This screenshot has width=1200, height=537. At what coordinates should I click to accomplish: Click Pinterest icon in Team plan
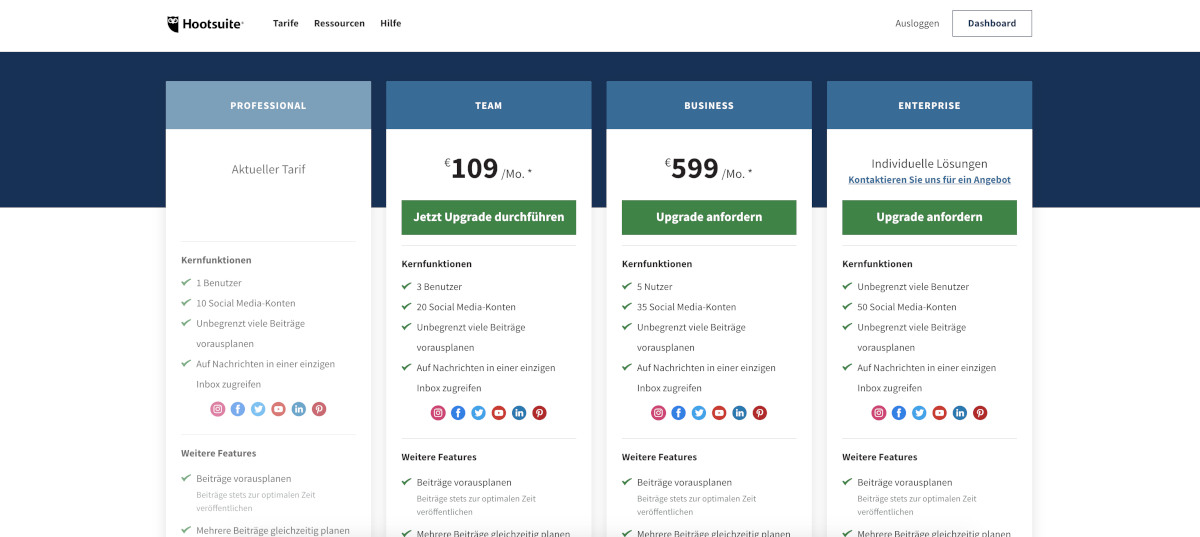[540, 413]
